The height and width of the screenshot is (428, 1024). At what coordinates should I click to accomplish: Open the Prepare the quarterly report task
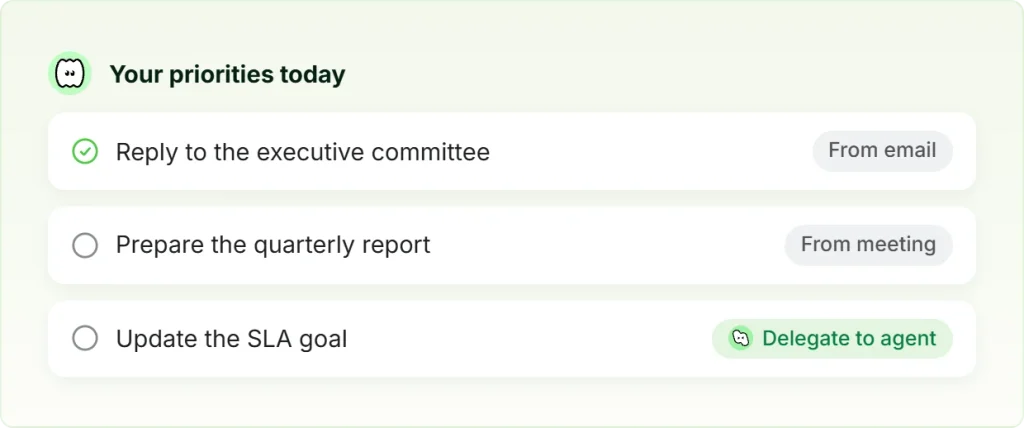[273, 245]
